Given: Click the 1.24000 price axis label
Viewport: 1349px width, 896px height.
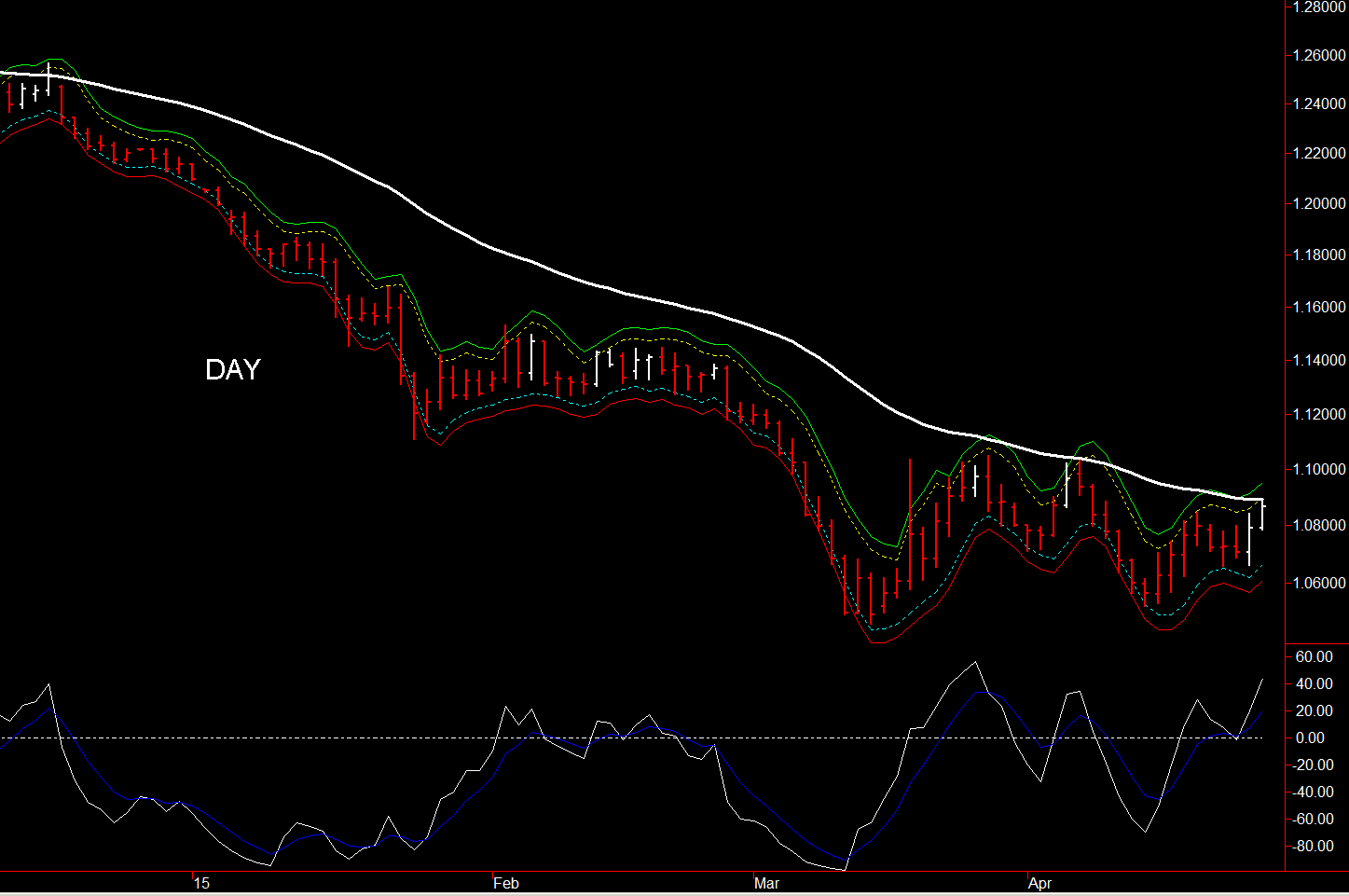Looking at the screenshot, I should [x=1317, y=103].
